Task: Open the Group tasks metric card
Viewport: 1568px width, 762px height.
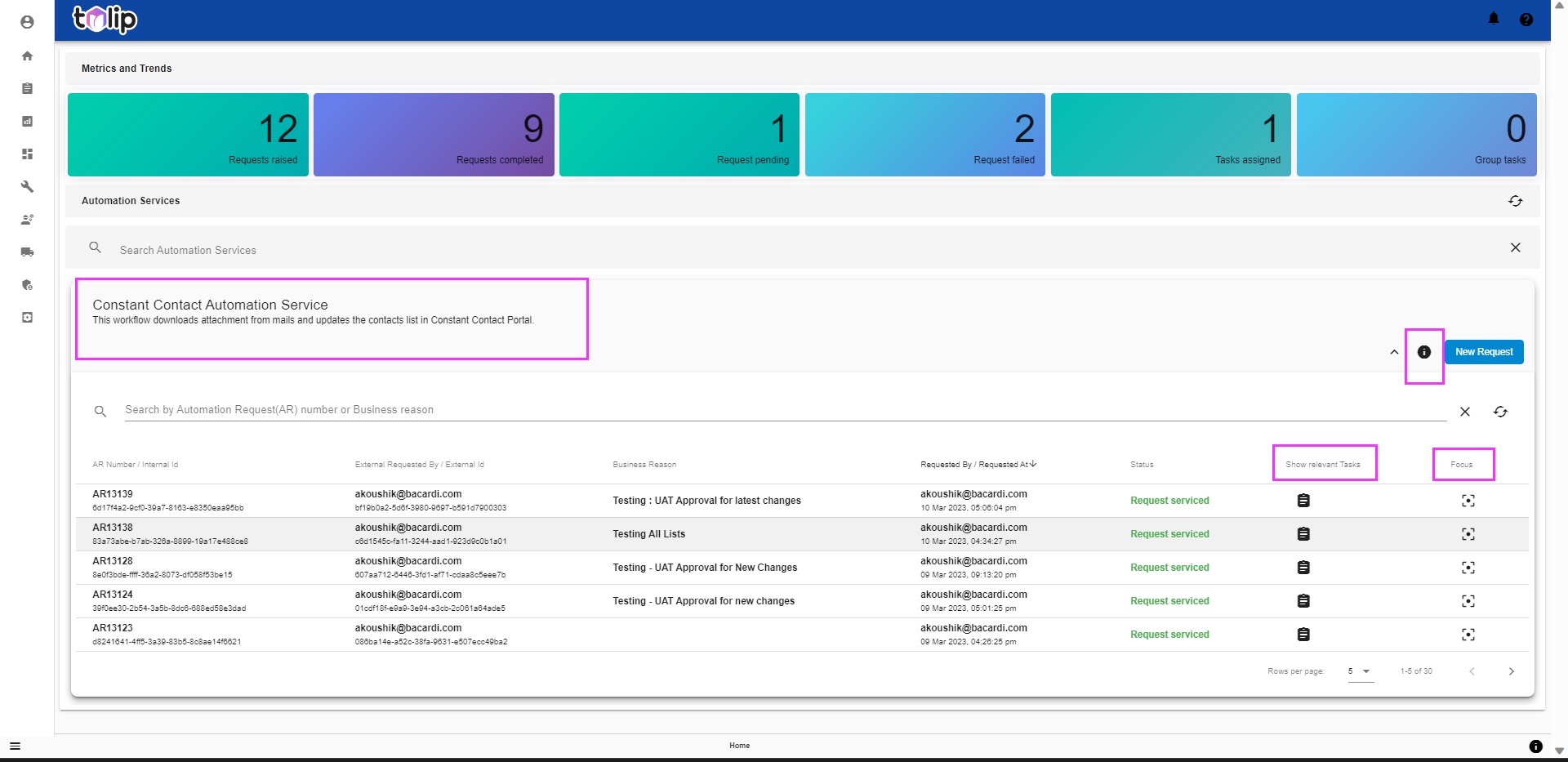Action: coord(1417,135)
